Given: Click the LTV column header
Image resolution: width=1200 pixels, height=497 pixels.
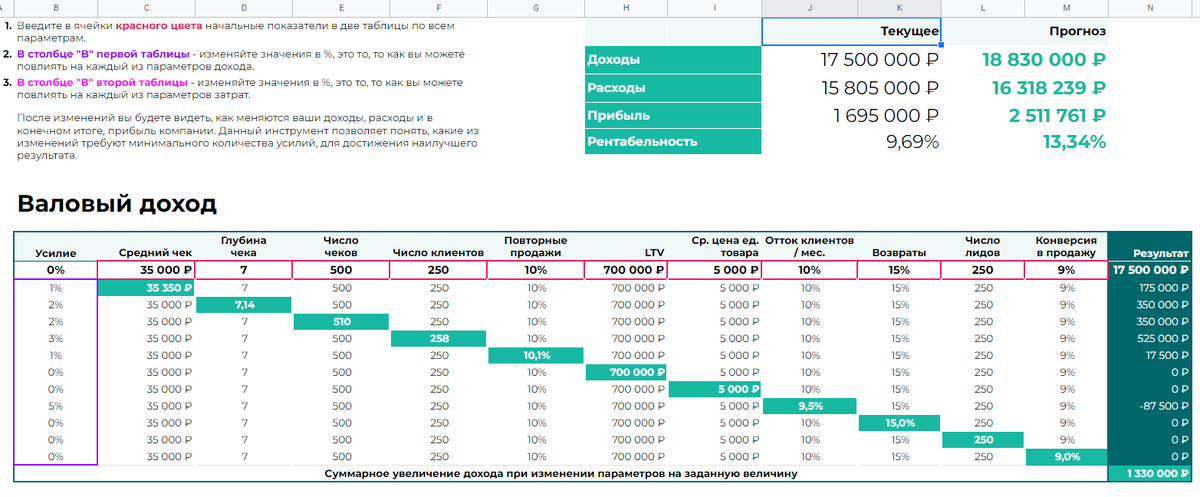Looking at the screenshot, I should (x=627, y=246).
